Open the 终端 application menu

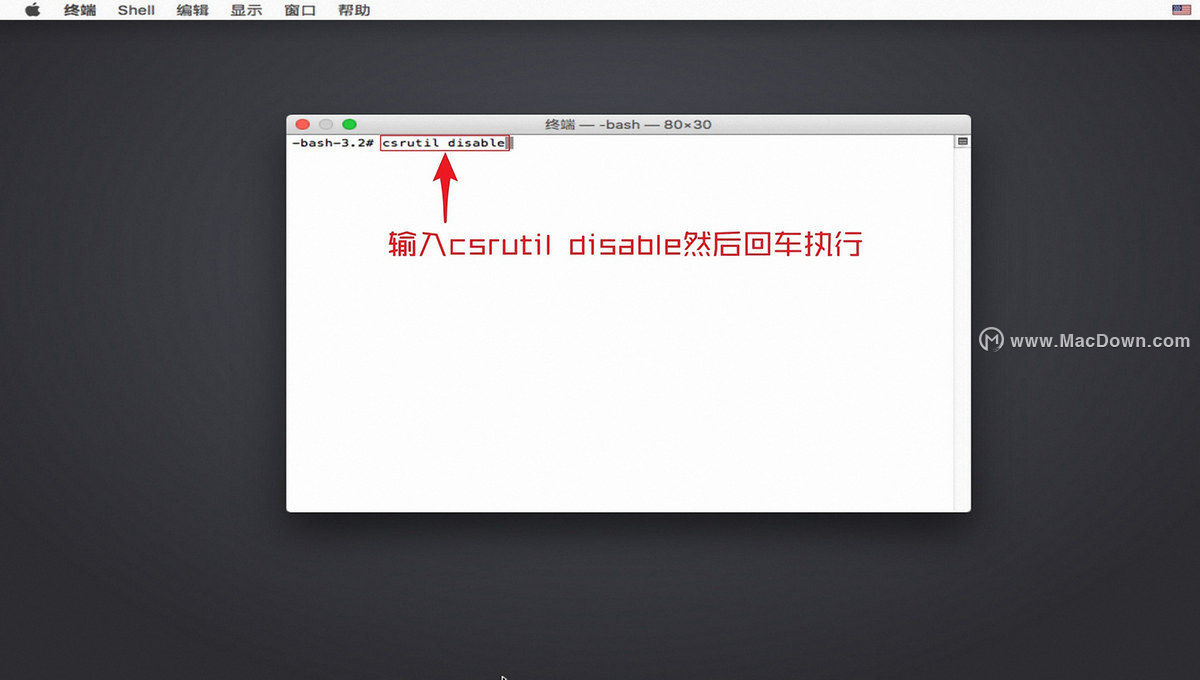click(80, 10)
